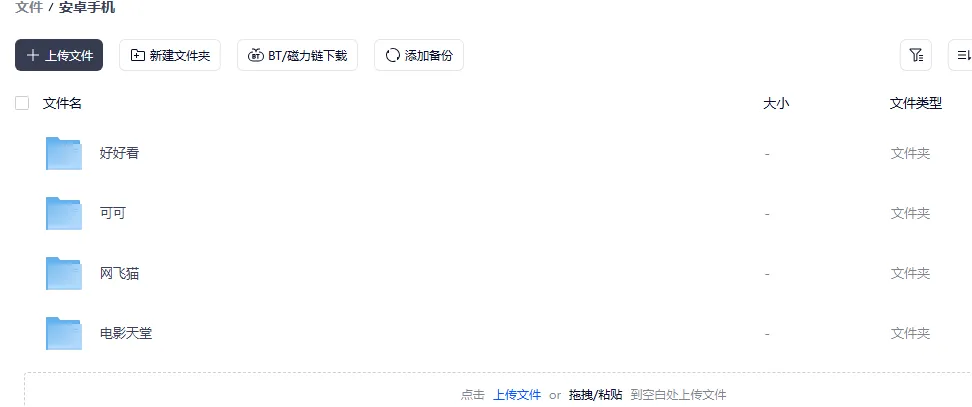Sort by the 文件类型 column header
This screenshot has height=407, width=972.
(916, 103)
